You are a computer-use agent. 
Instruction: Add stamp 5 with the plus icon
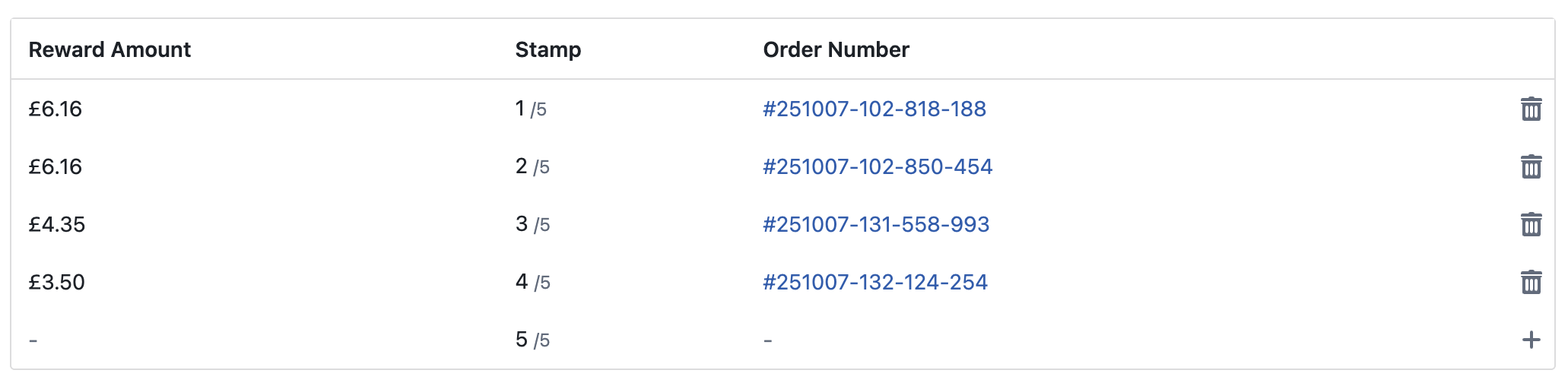tap(1531, 340)
